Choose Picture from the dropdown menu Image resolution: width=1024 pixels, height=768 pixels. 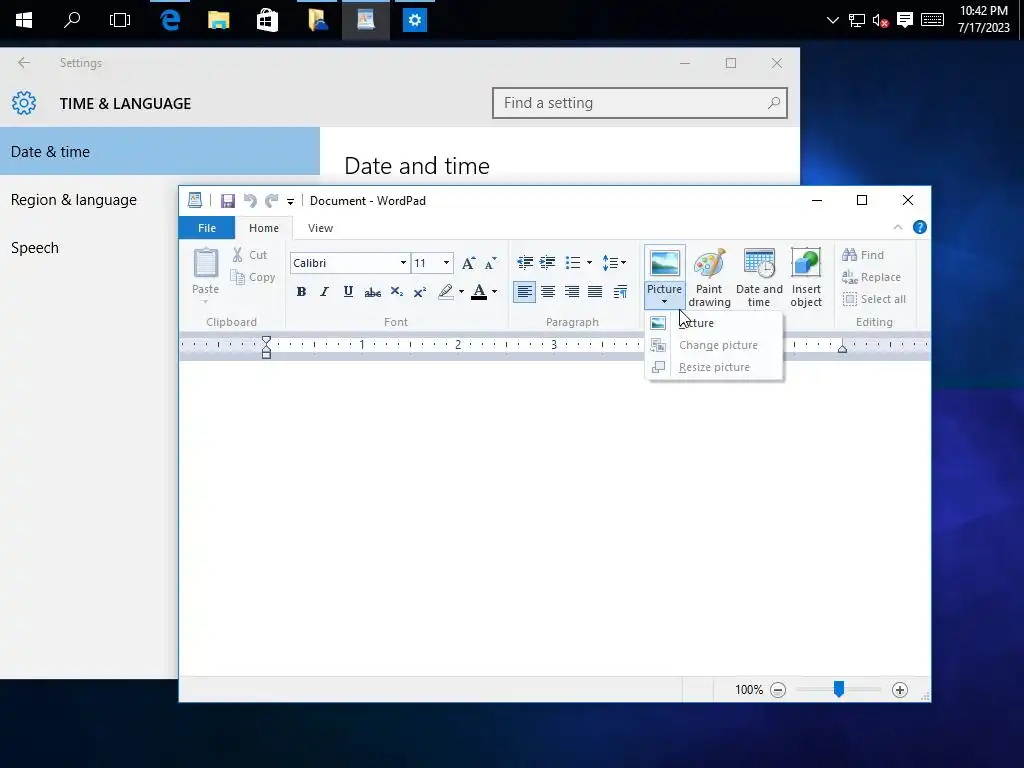[x=714, y=323]
